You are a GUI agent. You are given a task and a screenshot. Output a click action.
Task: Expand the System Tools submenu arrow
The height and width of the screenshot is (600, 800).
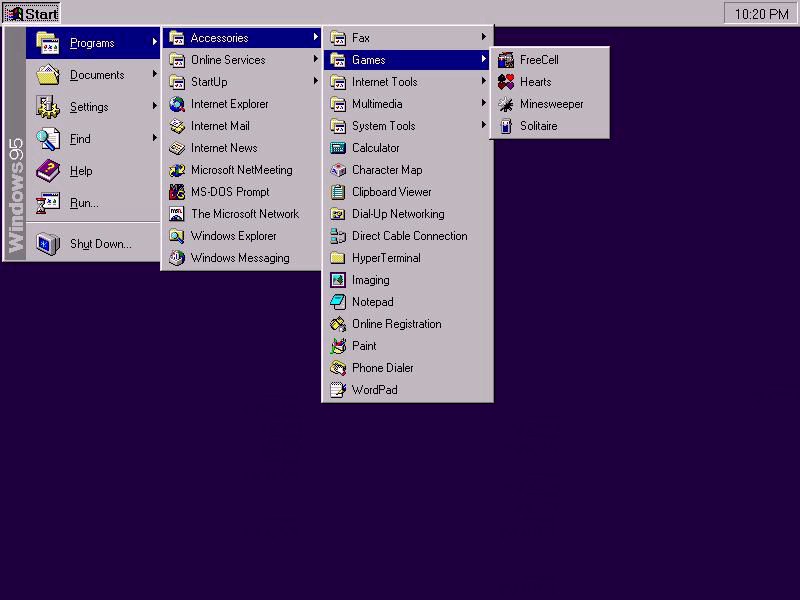[x=484, y=126]
